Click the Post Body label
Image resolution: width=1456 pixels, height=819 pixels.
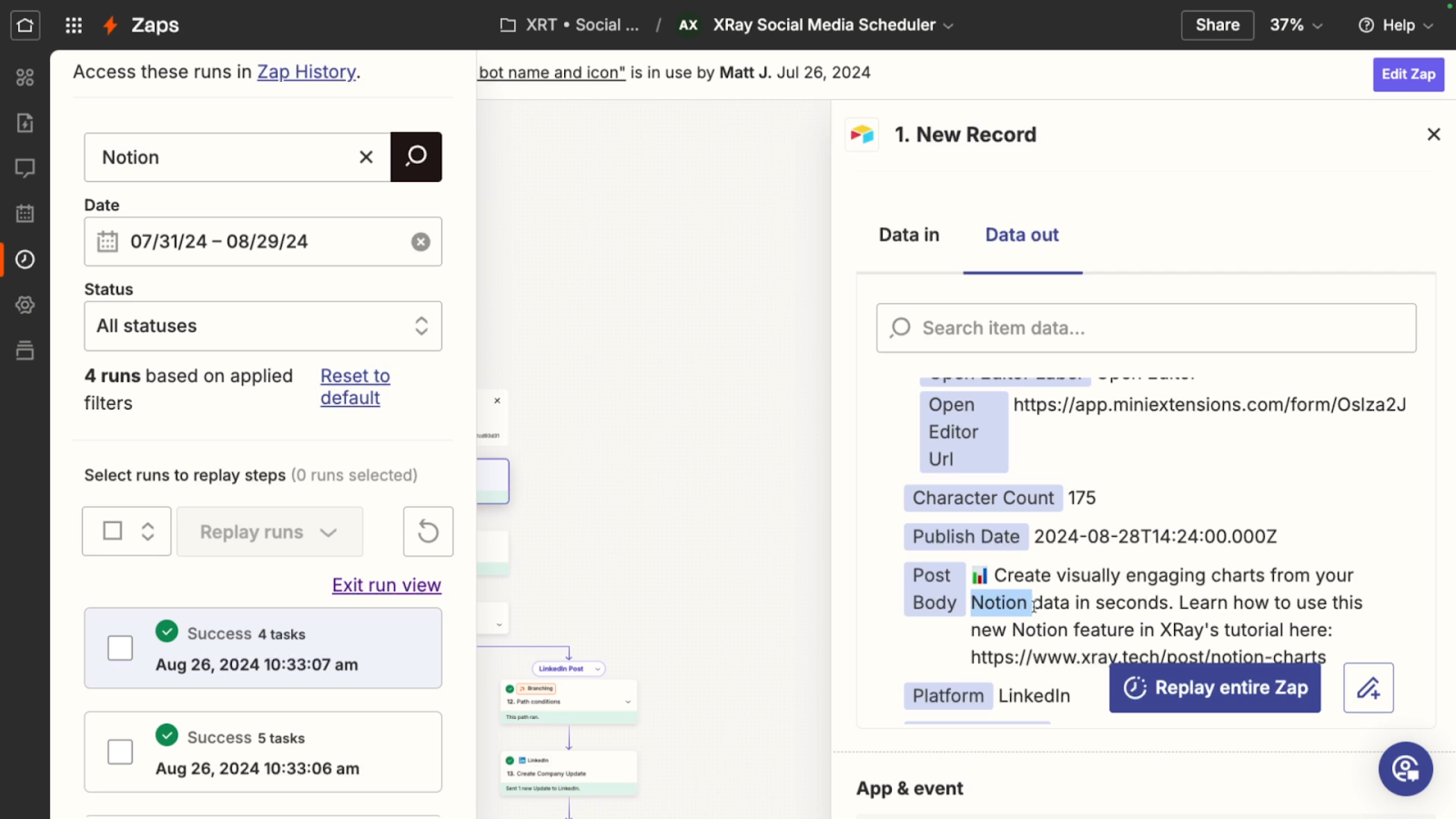click(935, 589)
